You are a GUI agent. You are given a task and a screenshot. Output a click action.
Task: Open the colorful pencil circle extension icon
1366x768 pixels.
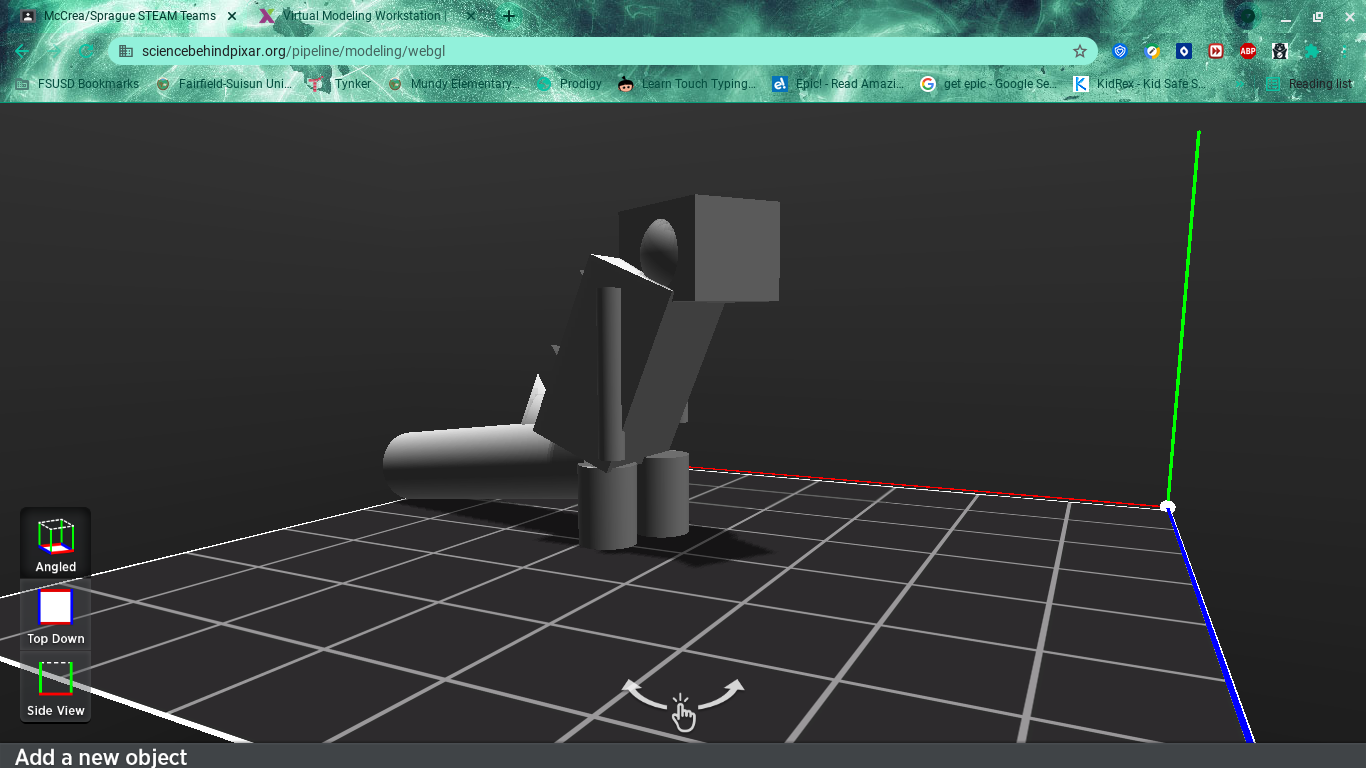1152,51
